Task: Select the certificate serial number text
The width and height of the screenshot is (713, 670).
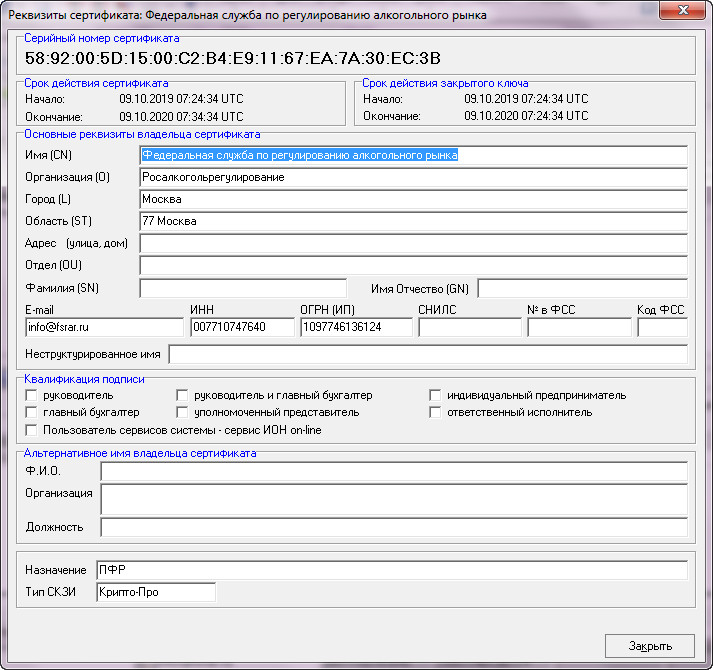Action: click(x=232, y=58)
